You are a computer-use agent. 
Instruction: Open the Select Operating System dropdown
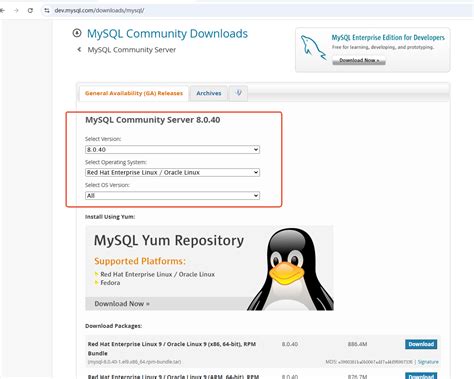coord(172,172)
